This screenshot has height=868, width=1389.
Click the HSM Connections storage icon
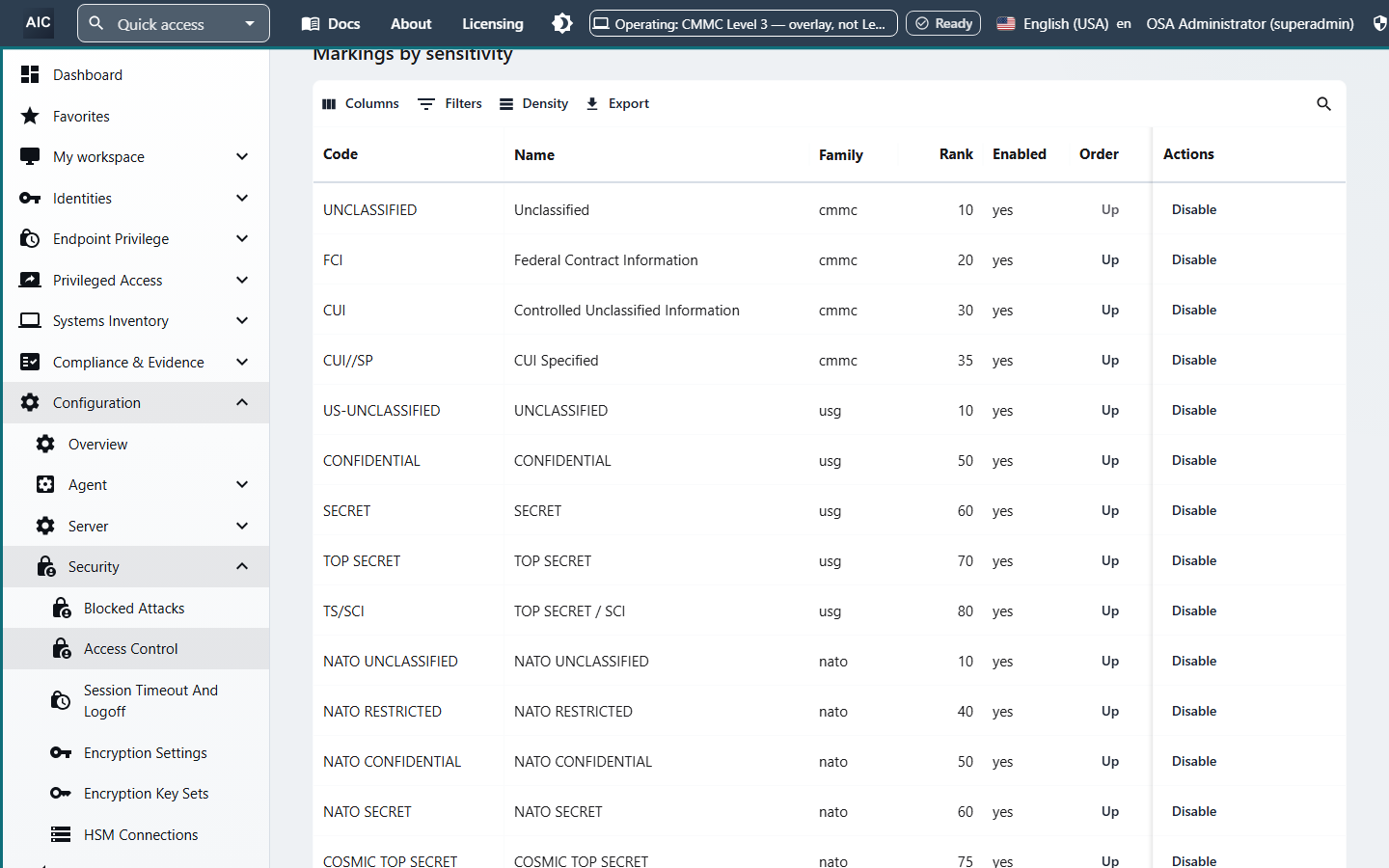61,834
